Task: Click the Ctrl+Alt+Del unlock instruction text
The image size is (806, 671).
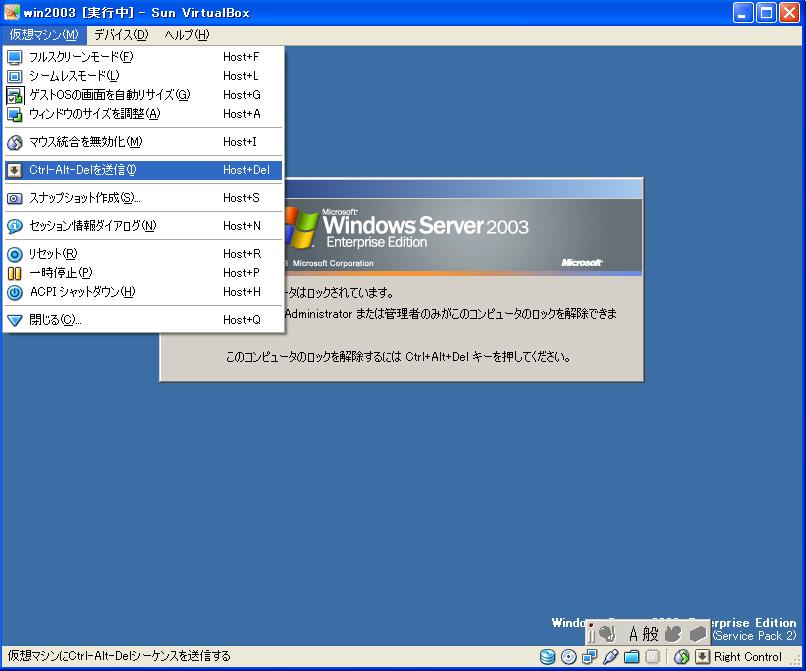Action: click(399, 357)
